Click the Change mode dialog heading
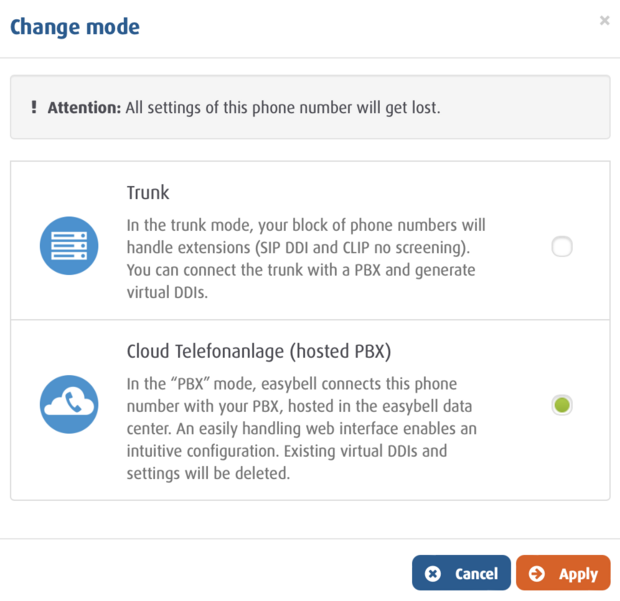620x601 pixels. tap(75, 26)
